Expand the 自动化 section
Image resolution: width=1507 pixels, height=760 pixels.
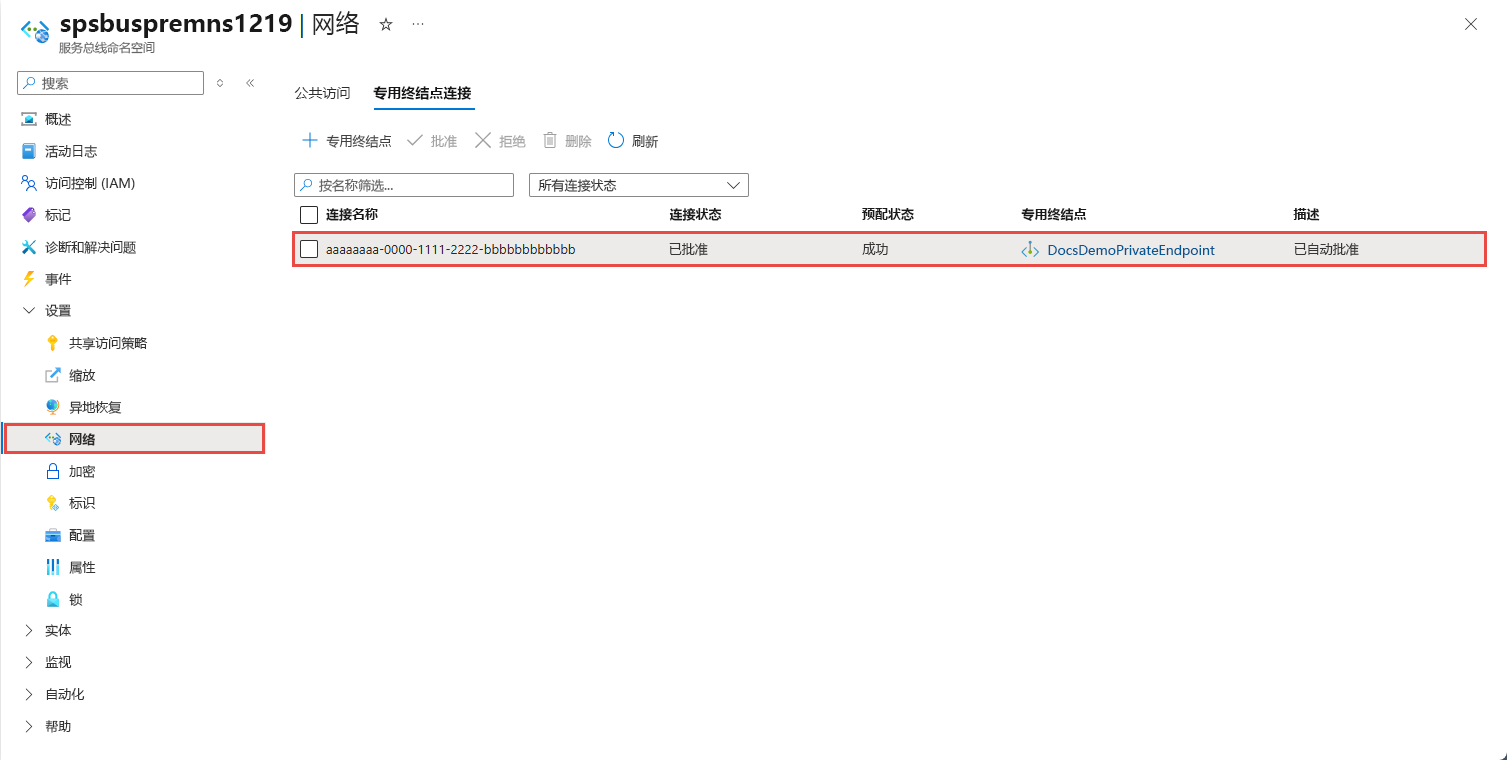(28, 695)
